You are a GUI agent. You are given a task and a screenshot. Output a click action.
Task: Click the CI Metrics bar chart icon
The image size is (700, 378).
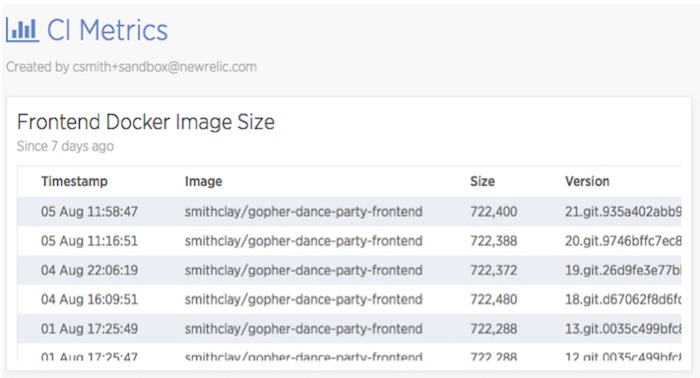[x=22, y=30]
